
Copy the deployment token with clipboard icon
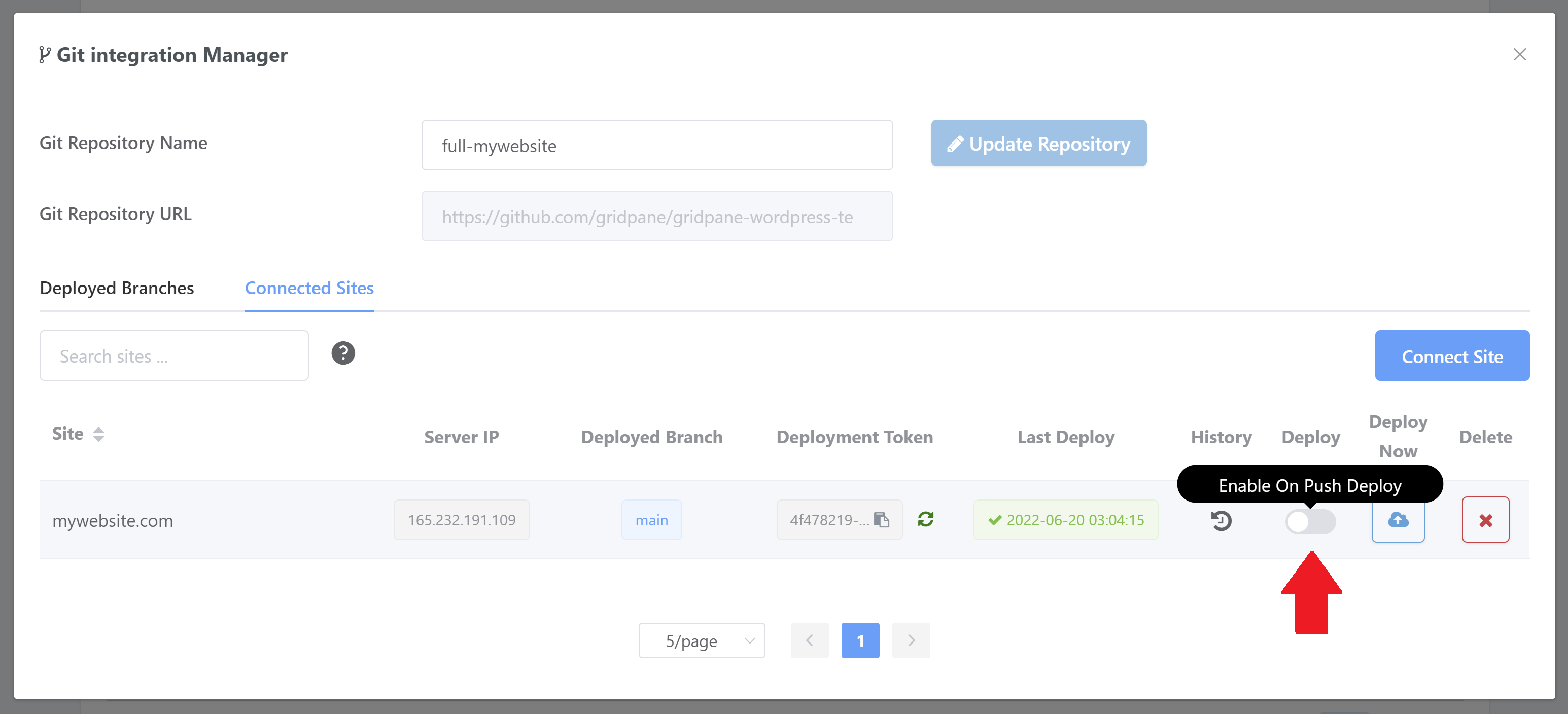tap(881, 520)
